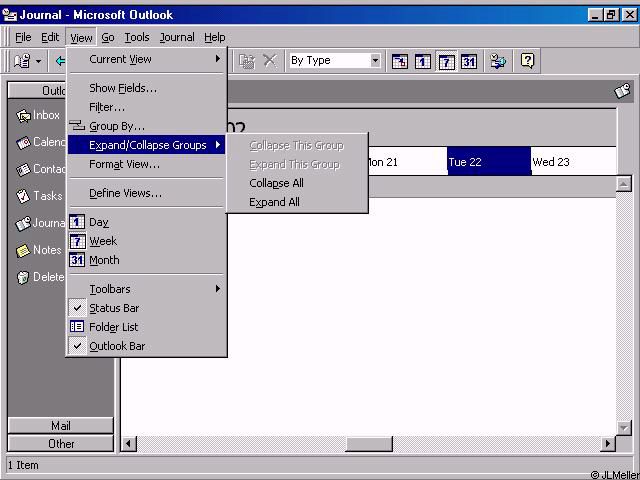The width and height of the screenshot is (640, 480).
Task: Click the Outlook application title bar icon
Action: click(x=9, y=15)
